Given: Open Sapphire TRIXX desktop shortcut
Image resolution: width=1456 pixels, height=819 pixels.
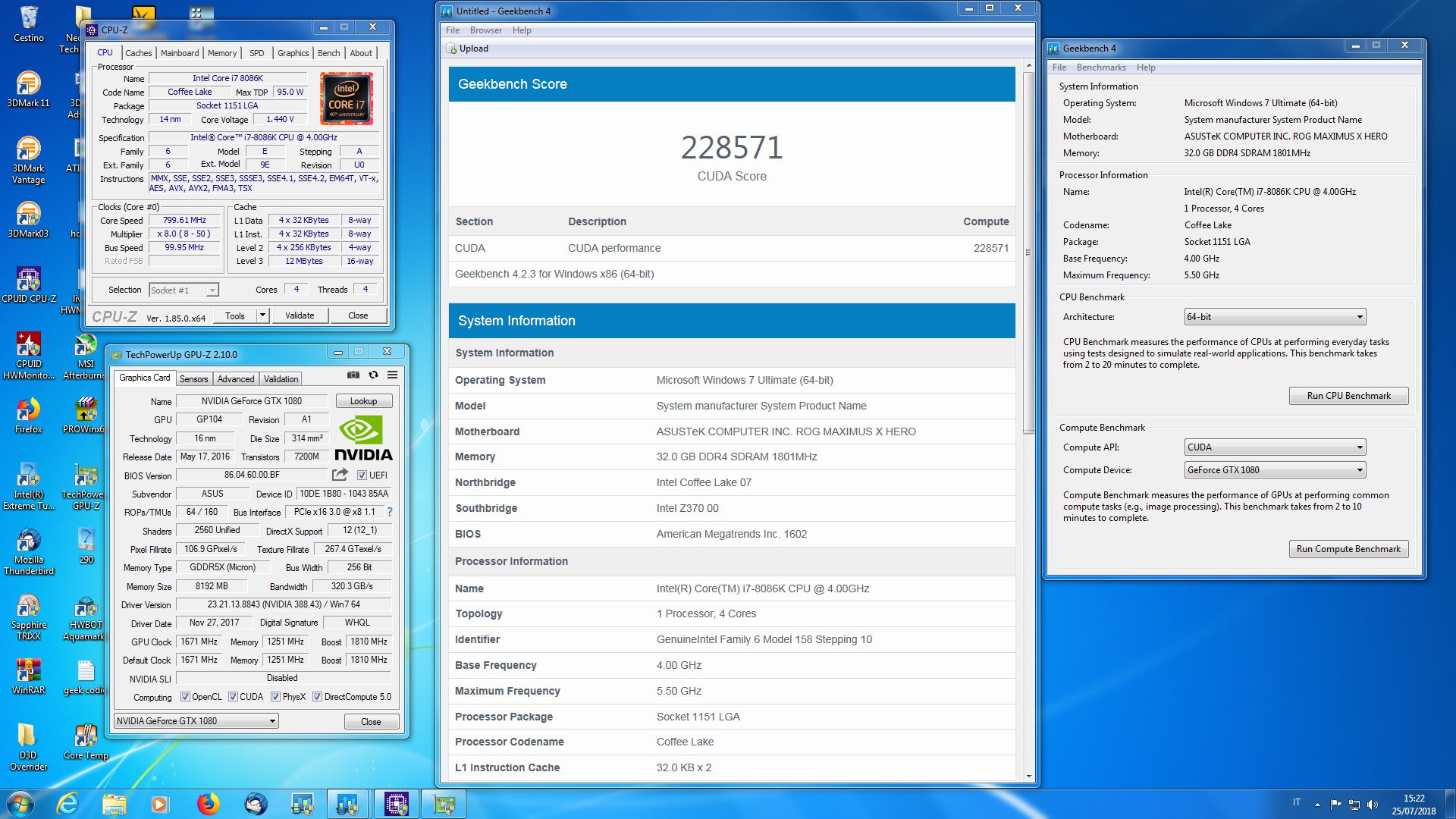Looking at the screenshot, I should tap(29, 617).
